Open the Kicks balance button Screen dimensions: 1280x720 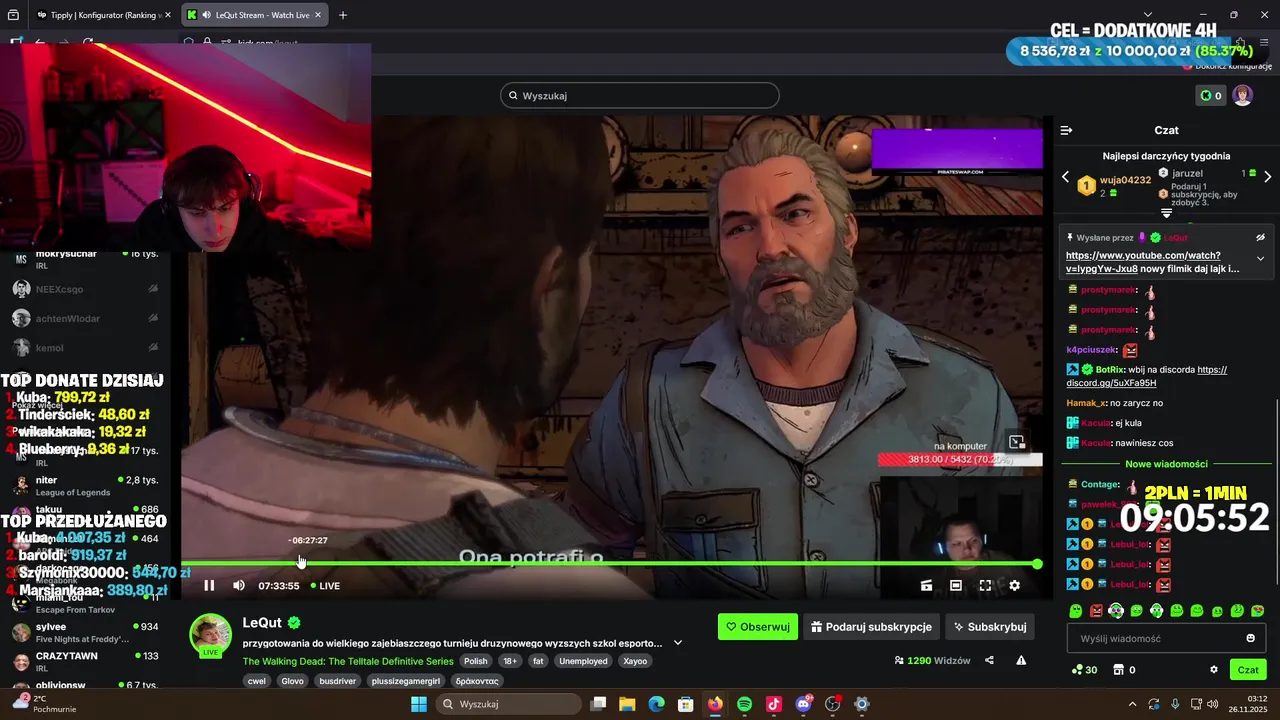coord(1211,96)
